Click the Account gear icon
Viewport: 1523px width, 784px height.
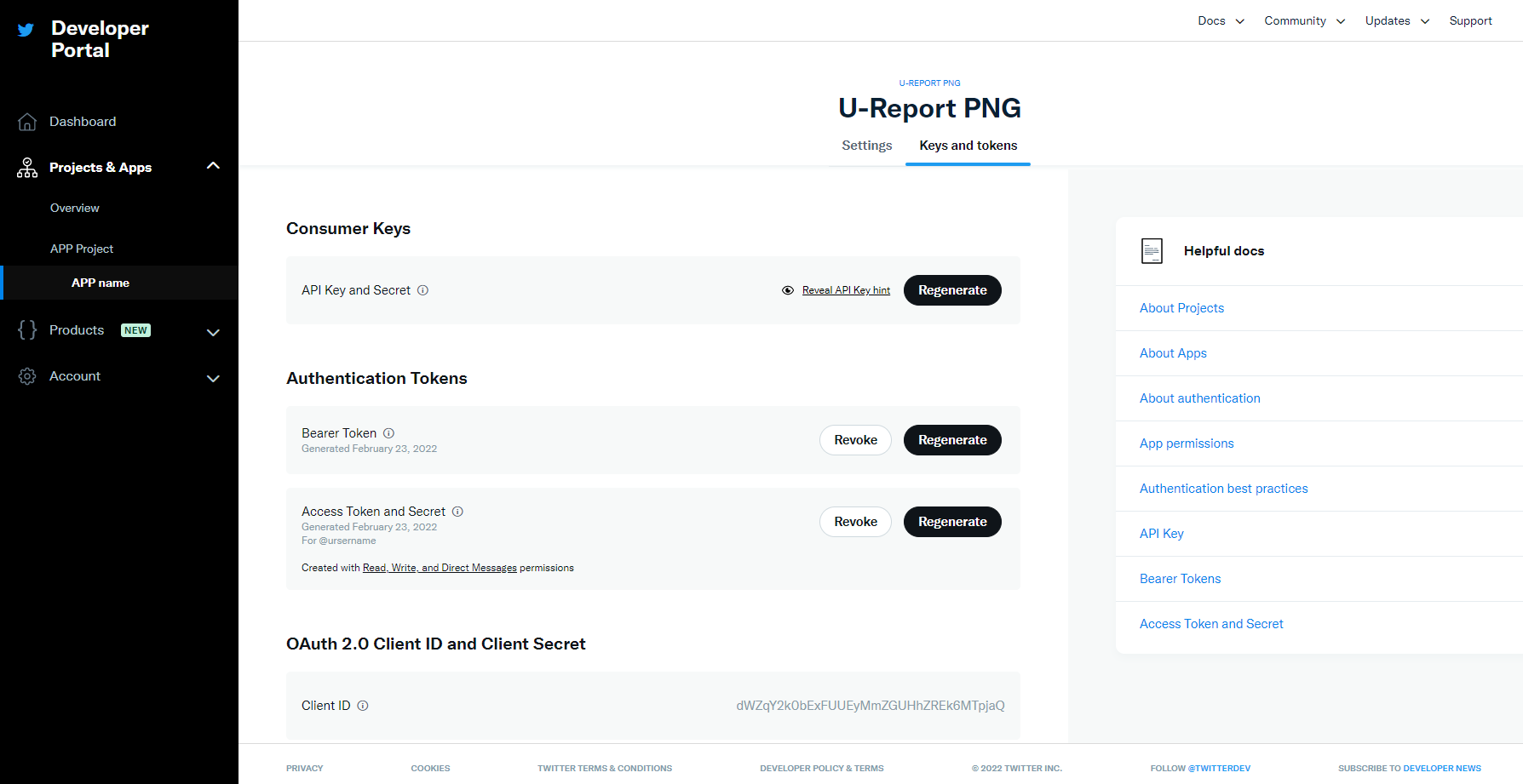pos(27,376)
